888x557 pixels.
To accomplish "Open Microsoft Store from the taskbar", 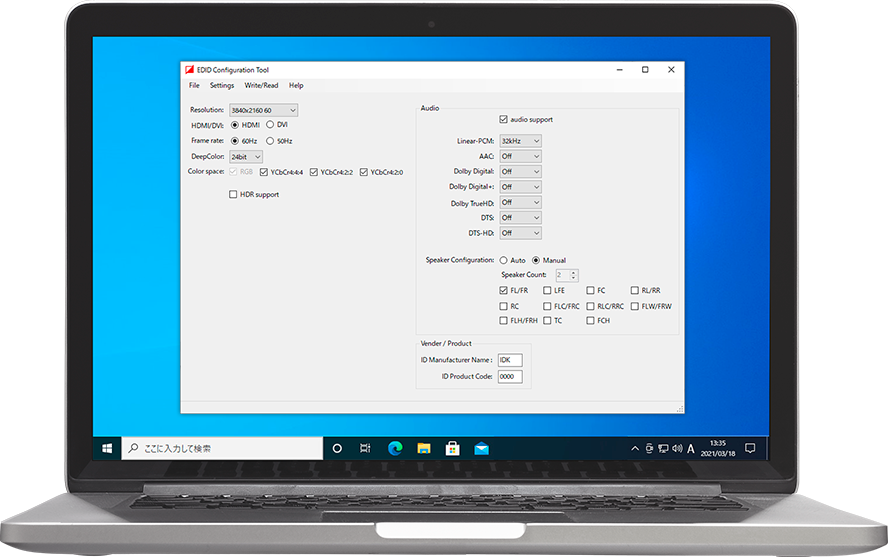I will [452, 449].
